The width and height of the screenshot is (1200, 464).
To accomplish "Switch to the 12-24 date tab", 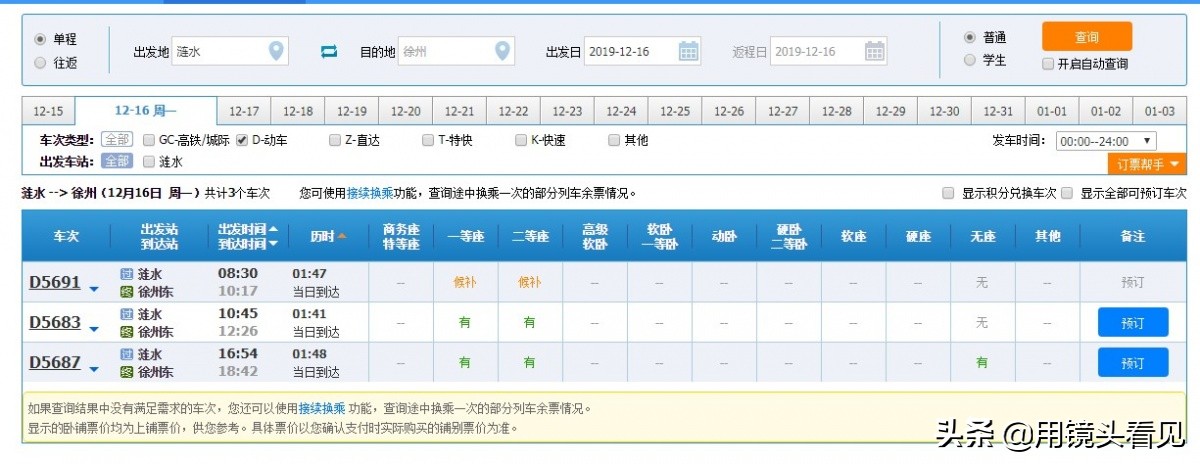I will tap(621, 111).
